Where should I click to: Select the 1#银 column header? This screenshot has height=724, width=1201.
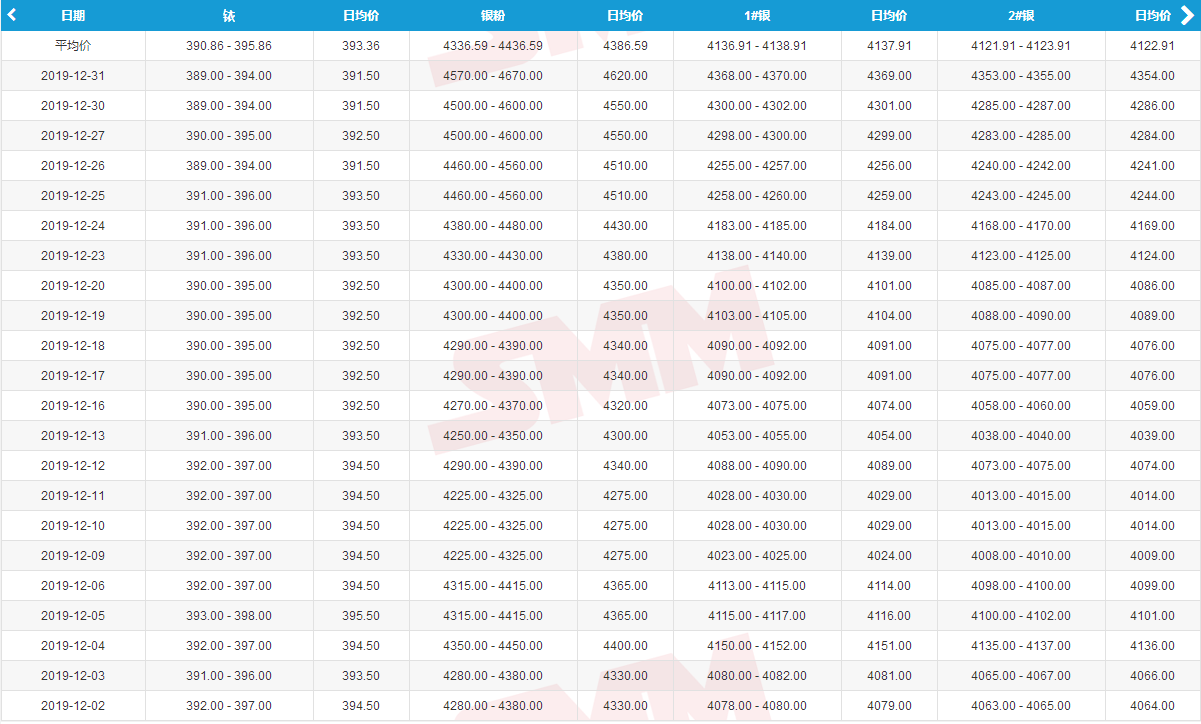(756, 16)
